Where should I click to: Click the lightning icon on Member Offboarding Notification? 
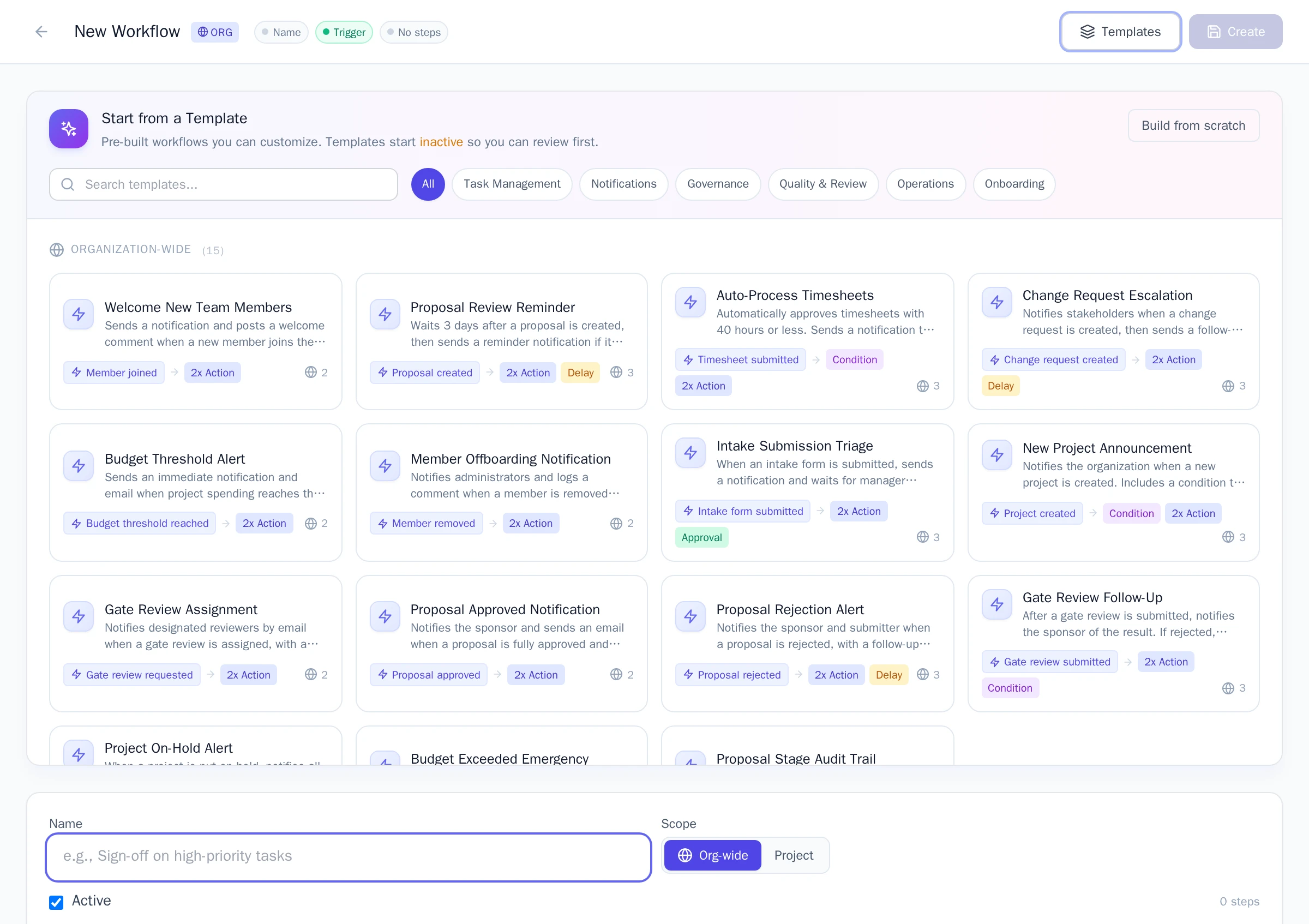[x=385, y=466]
